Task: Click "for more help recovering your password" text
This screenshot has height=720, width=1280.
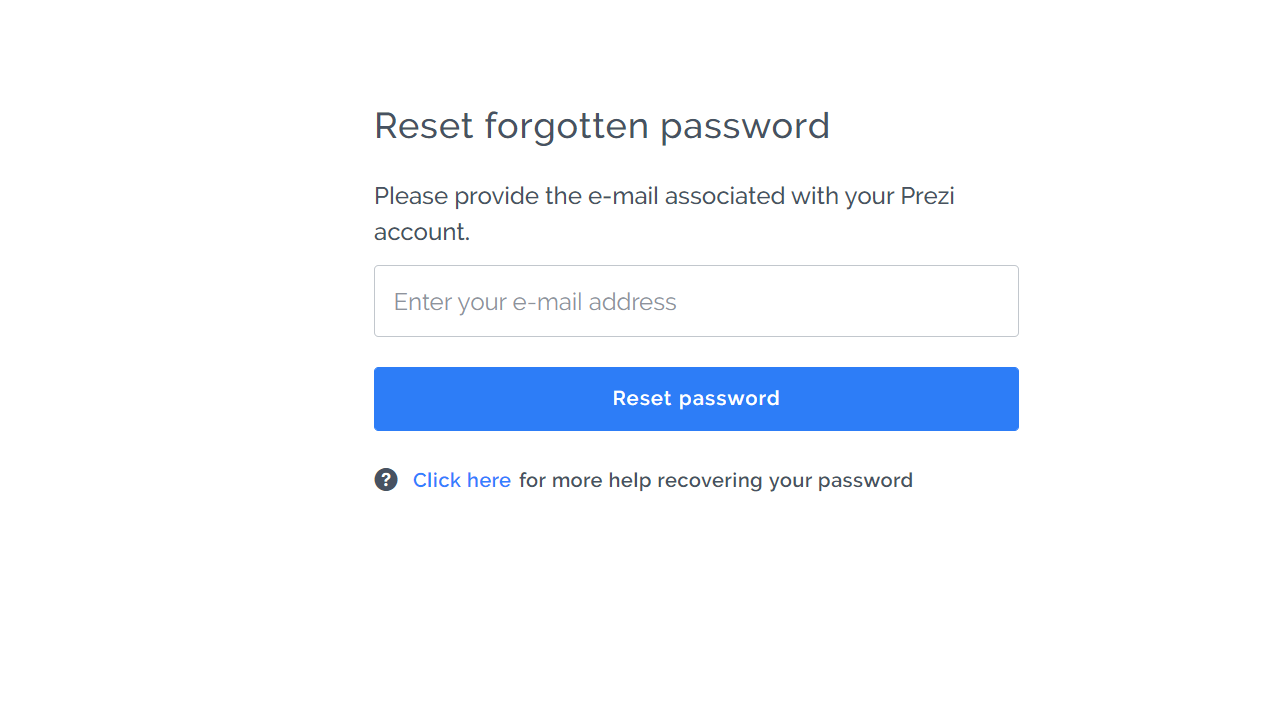Action: pyautogui.click(x=715, y=480)
